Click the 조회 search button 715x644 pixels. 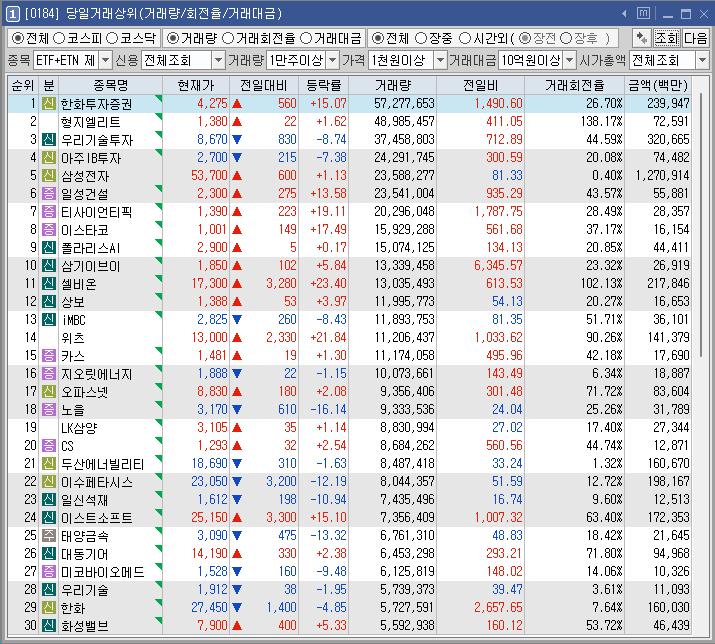pos(667,38)
